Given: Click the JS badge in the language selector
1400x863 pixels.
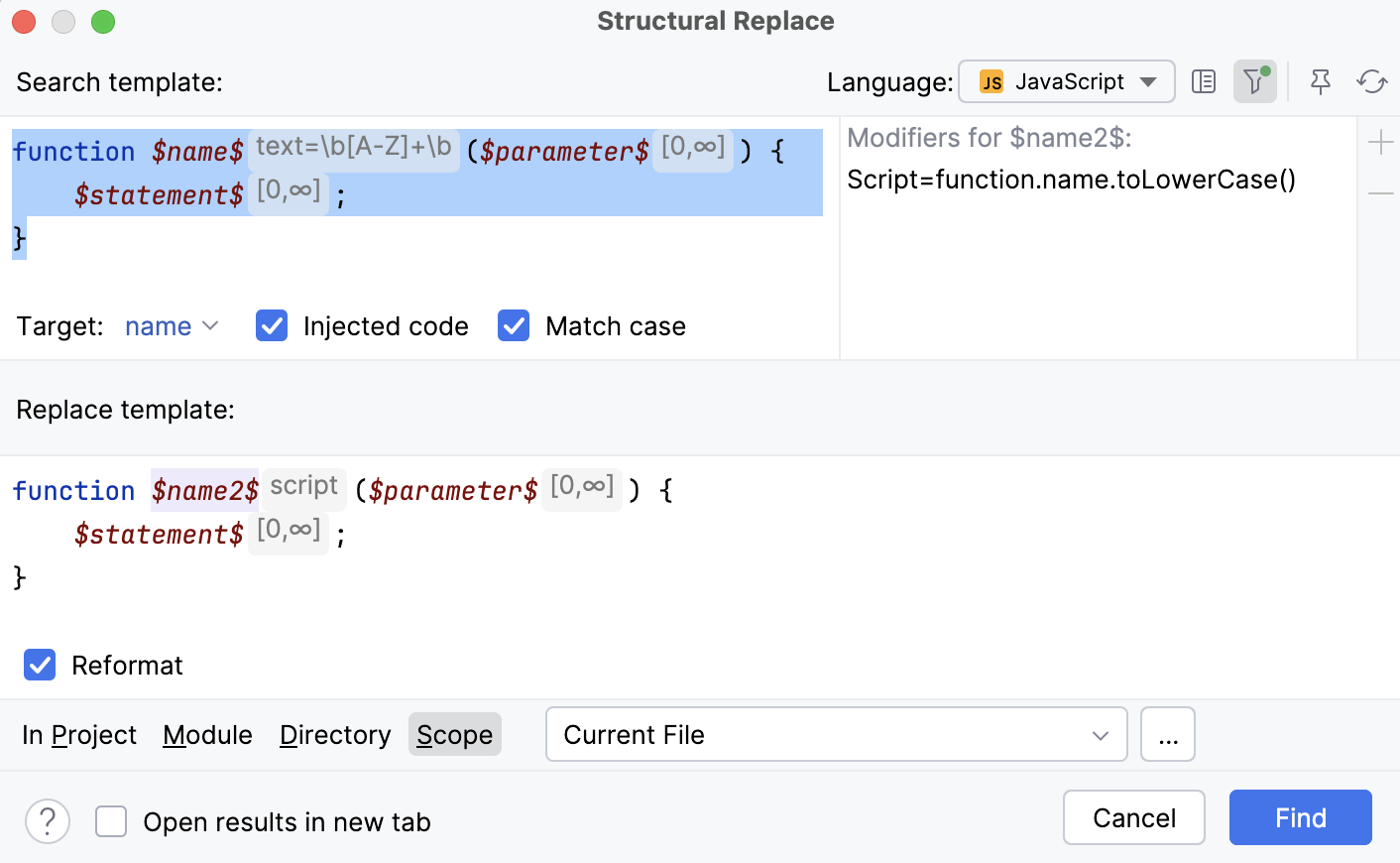Looking at the screenshot, I should click(x=992, y=81).
